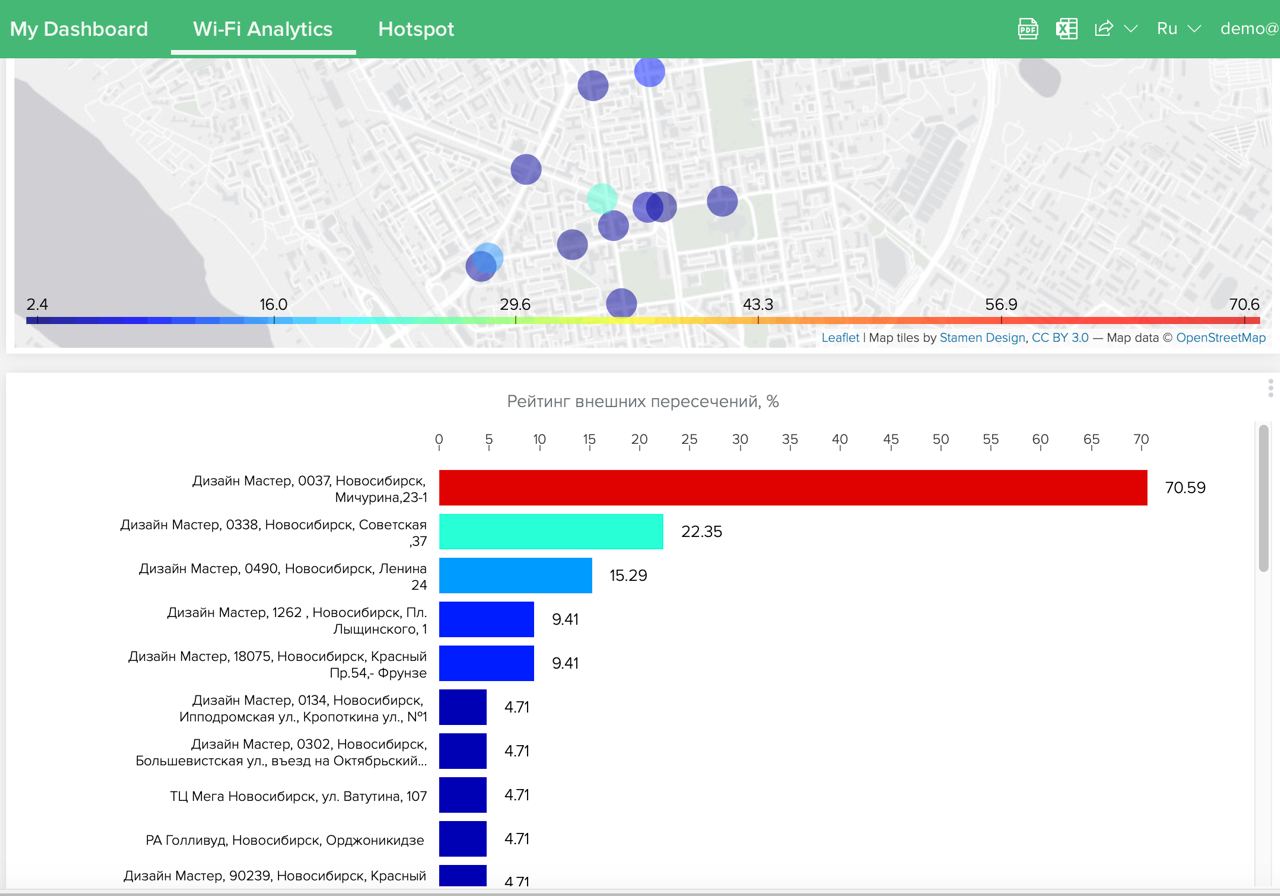Click the blue 15.29 bar for Ленина 24
Image resolution: width=1280 pixels, height=896 pixels.
point(515,576)
